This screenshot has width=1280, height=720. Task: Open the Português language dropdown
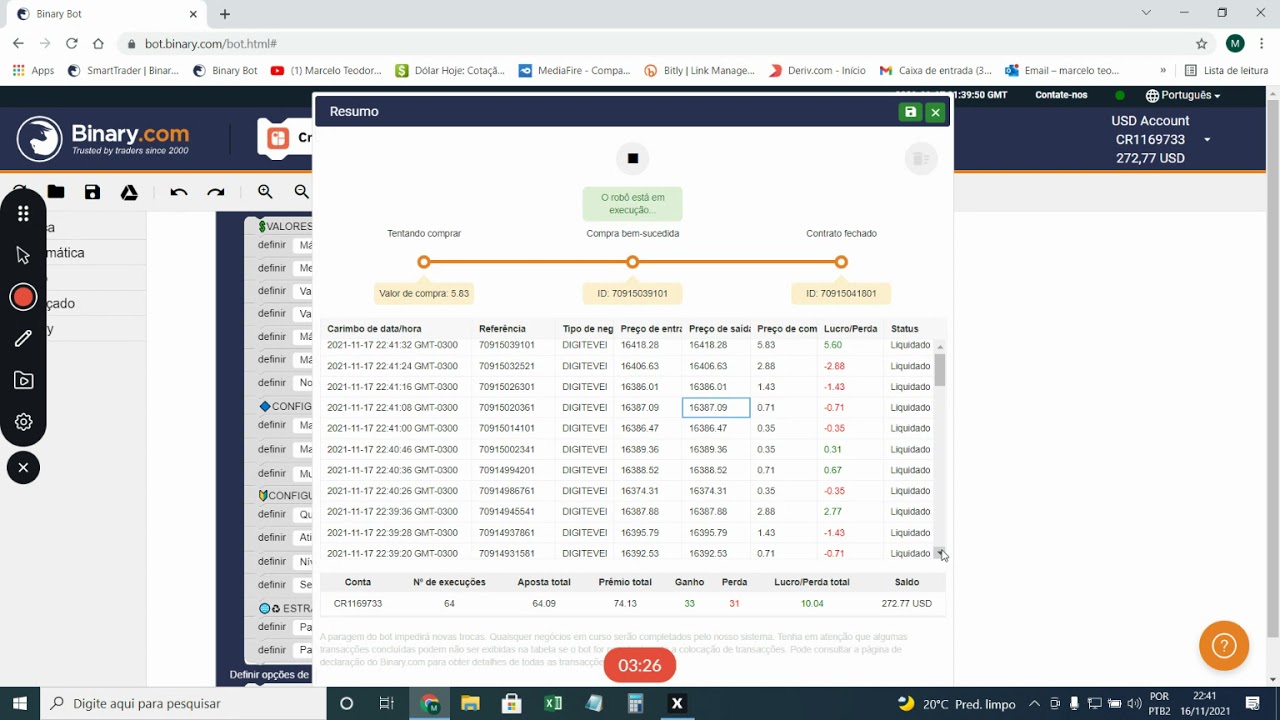1183,95
